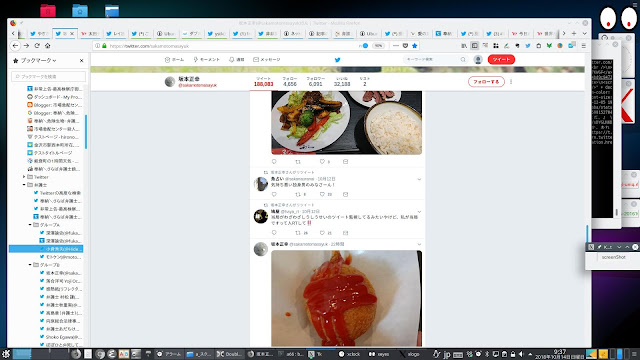Collapse the グループA bookmark folder
The image size is (640, 360).
[30, 225]
